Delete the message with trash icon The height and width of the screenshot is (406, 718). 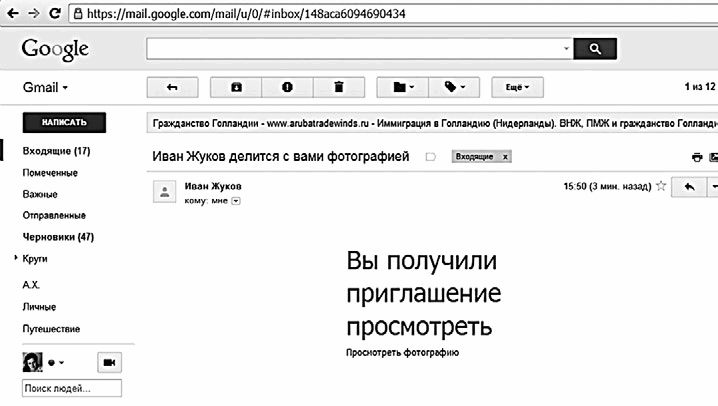pos(339,87)
